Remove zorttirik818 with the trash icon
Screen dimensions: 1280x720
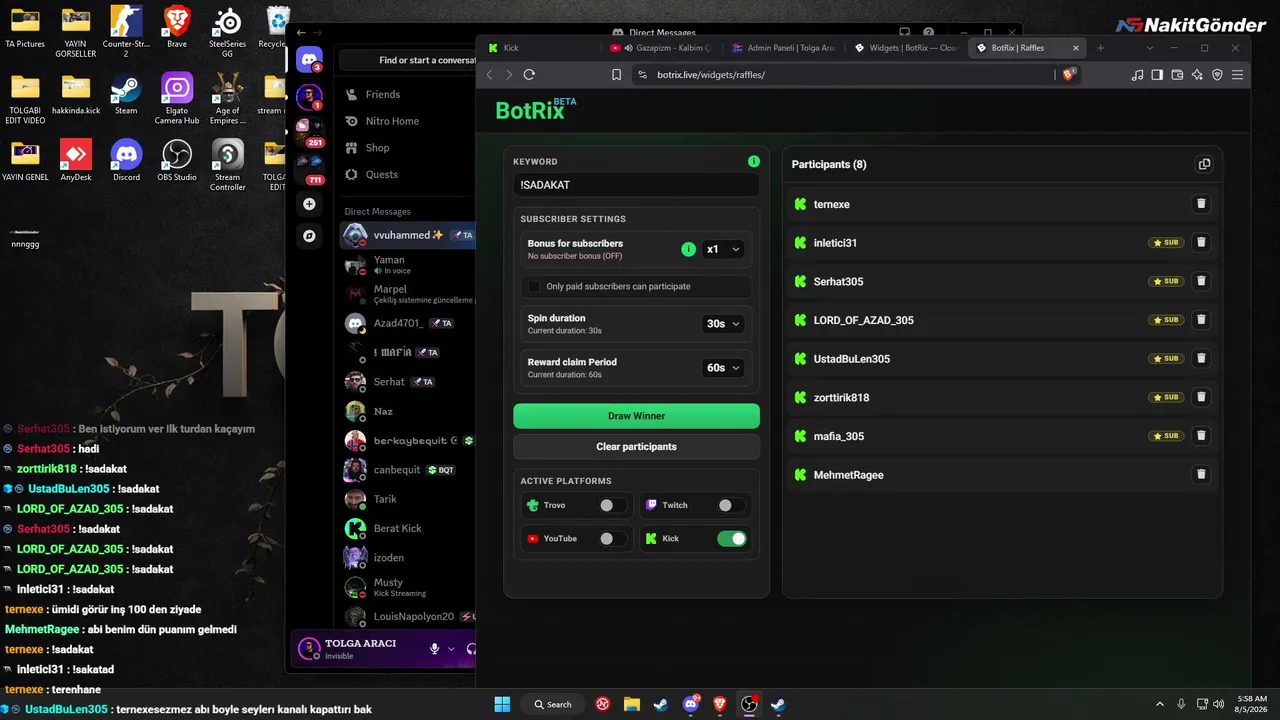(1201, 397)
